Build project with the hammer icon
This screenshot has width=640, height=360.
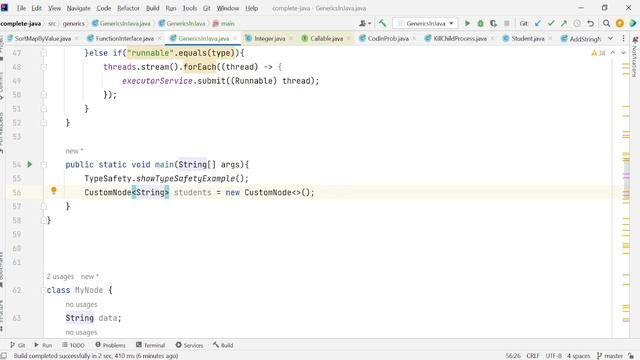pyautogui.click(x=382, y=23)
